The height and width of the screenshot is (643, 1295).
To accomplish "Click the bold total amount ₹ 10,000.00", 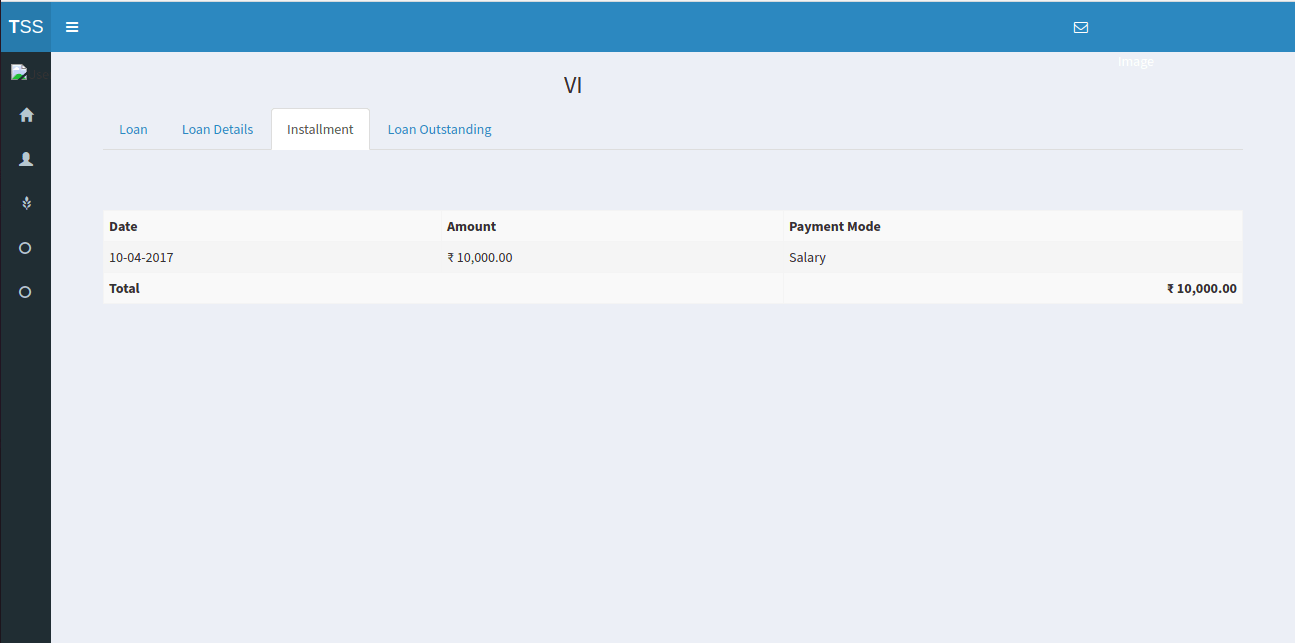I will pos(1201,289).
